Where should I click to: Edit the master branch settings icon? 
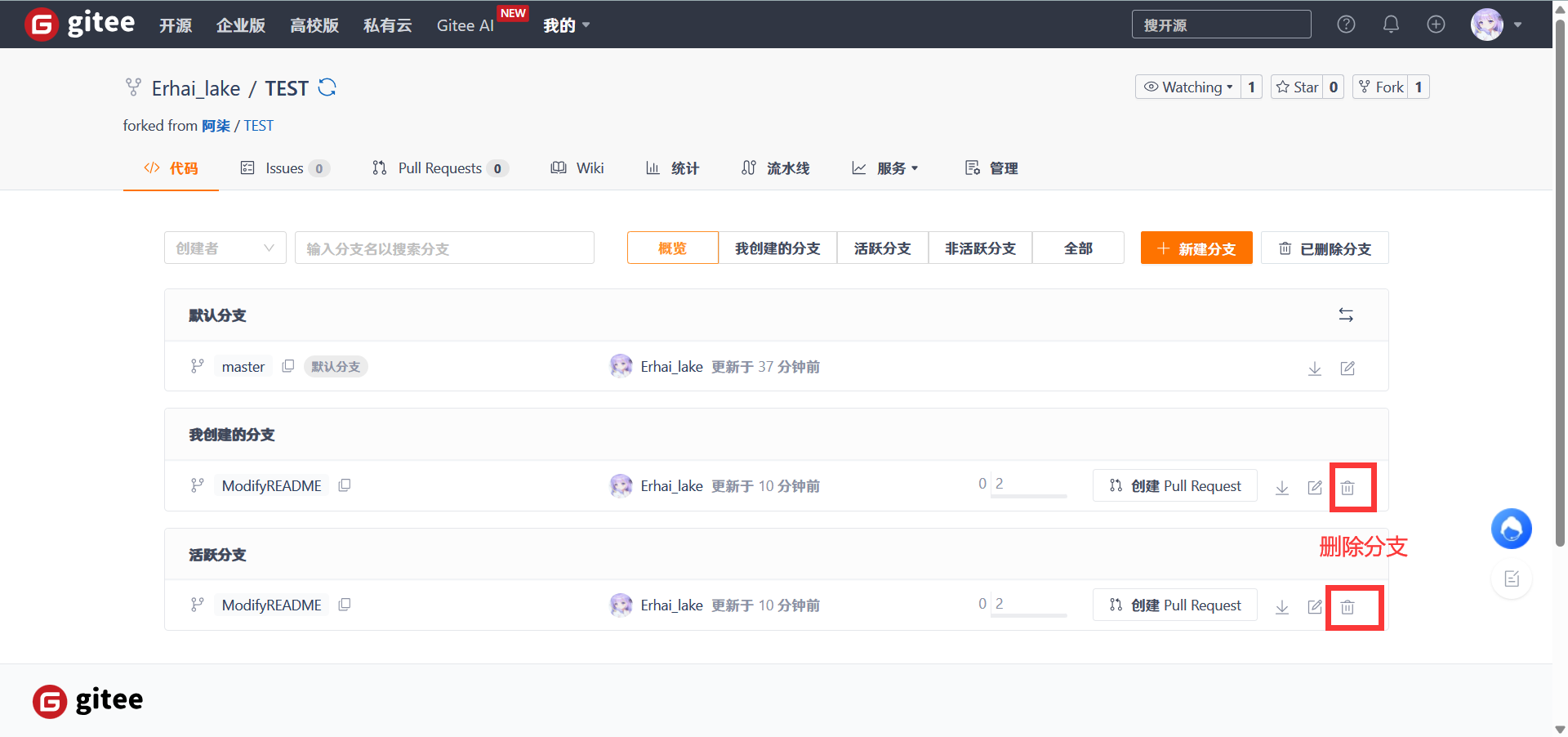click(1347, 368)
